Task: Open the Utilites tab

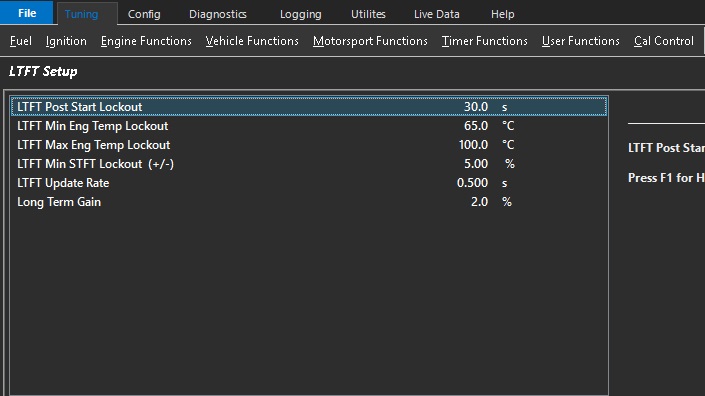Action: click(368, 14)
